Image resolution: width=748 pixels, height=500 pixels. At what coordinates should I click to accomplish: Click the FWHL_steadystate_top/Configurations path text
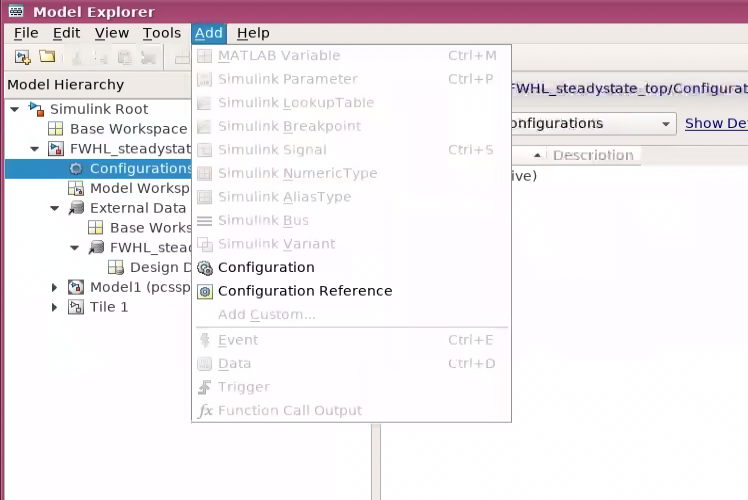click(630, 88)
